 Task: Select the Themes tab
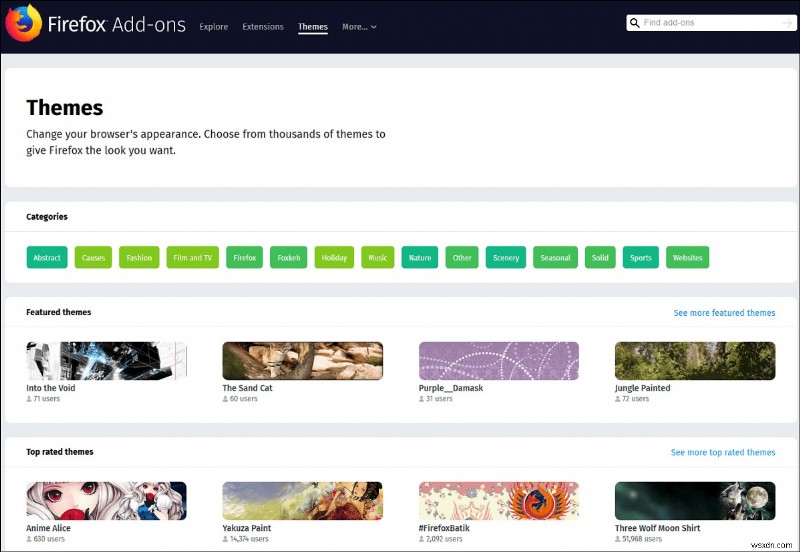(x=313, y=27)
